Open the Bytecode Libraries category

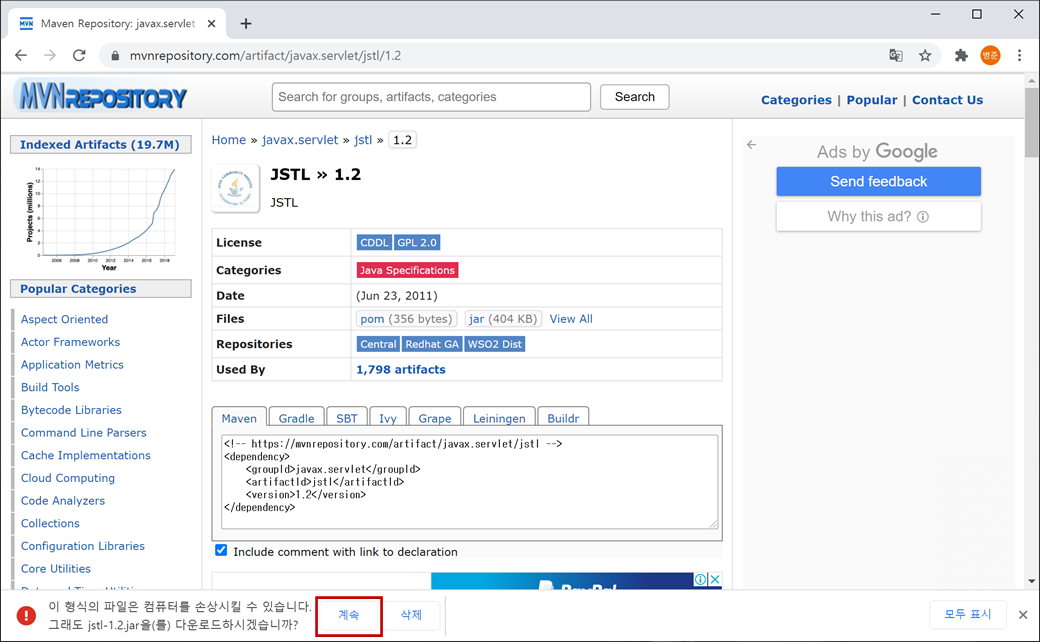pos(71,410)
